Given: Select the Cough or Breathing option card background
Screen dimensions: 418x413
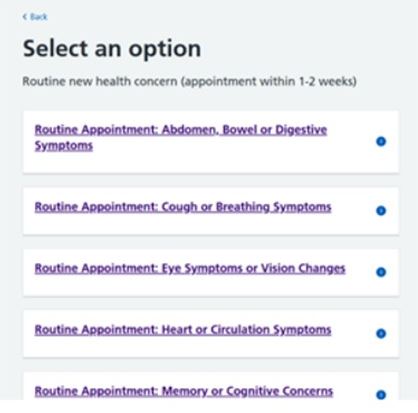Looking at the screenshot, I should point(211,211).
